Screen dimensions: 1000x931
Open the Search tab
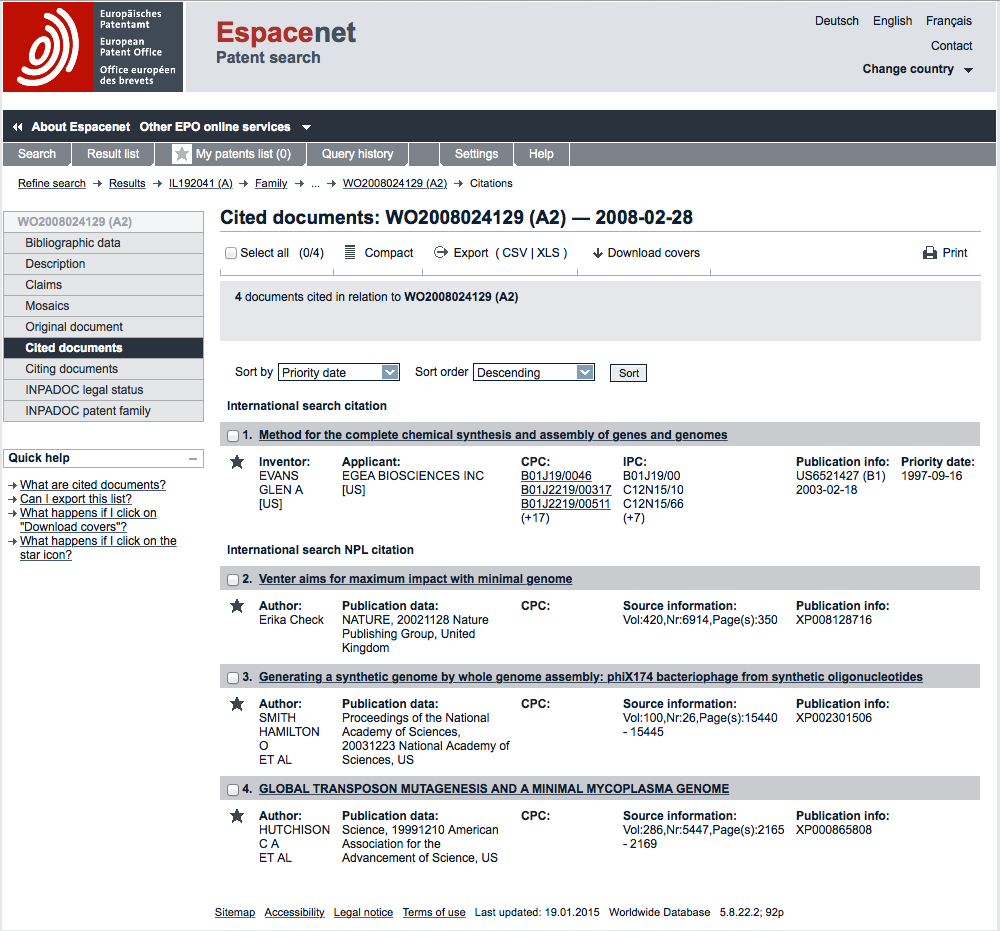[37, 154]
